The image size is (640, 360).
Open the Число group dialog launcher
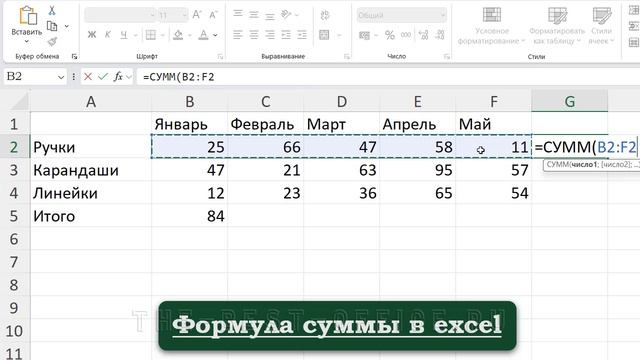447,56
